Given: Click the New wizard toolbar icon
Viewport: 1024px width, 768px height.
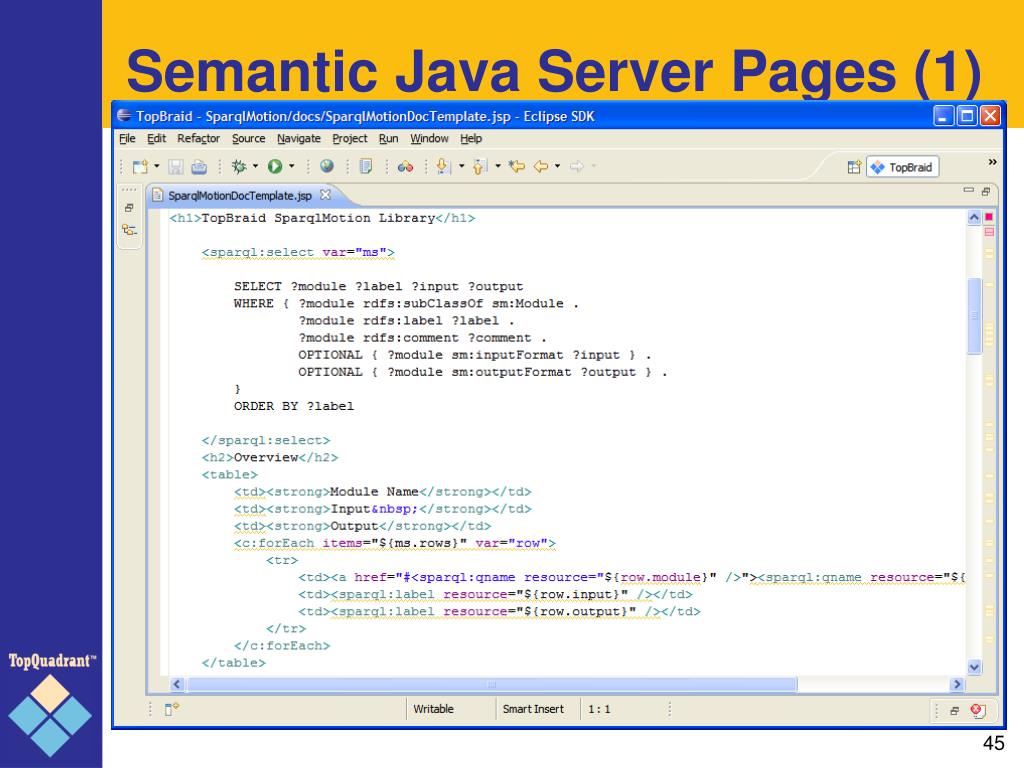Looking at the screenshot, I should [140, 167].
